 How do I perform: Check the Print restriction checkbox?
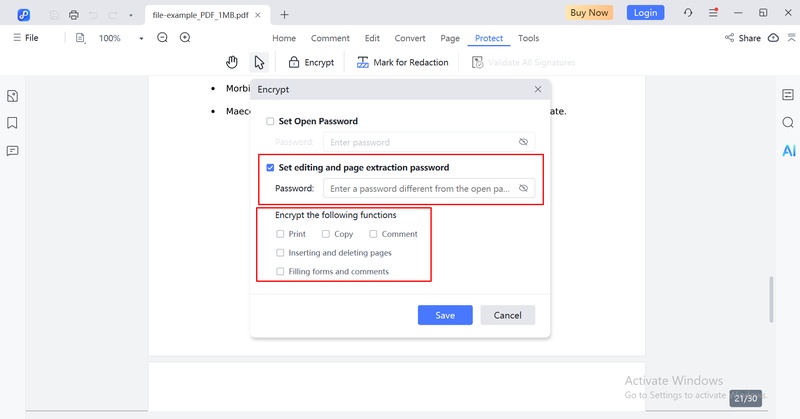[x=280, y=234]
